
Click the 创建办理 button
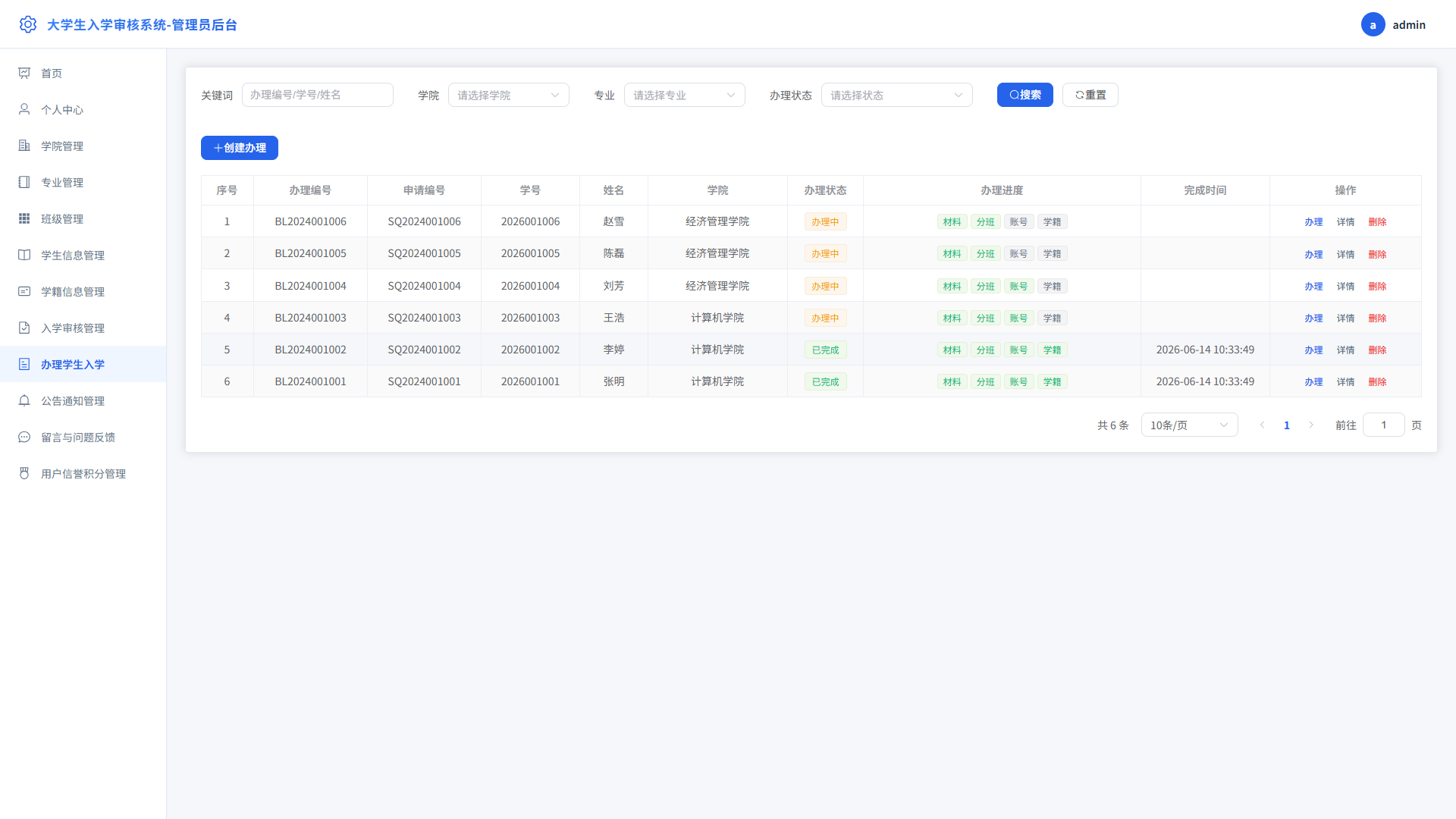pos(240,148)
